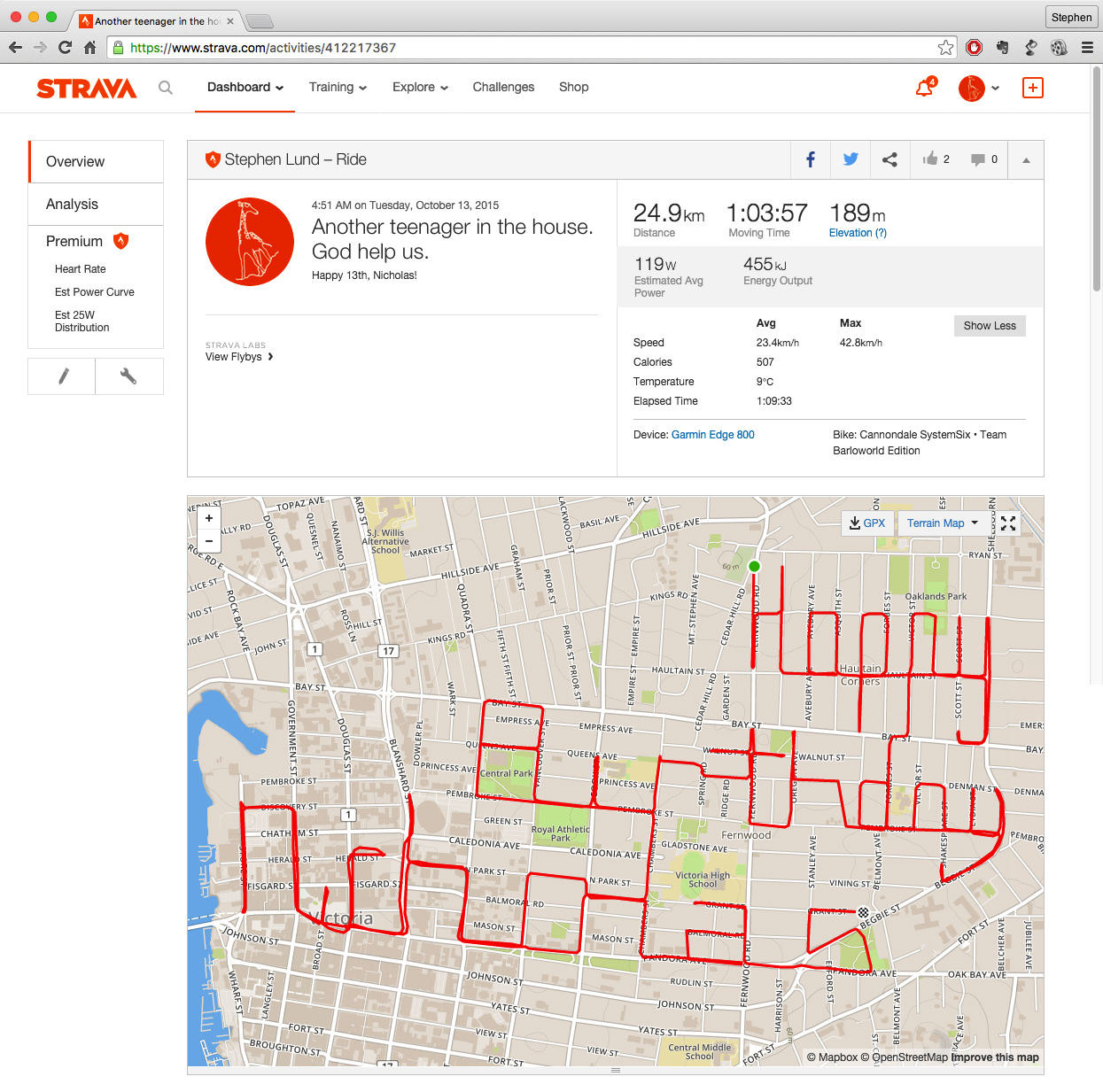Screen dimensions: 1103x1092
Task: Toggle full screen map view
Action: [1008, 523]
